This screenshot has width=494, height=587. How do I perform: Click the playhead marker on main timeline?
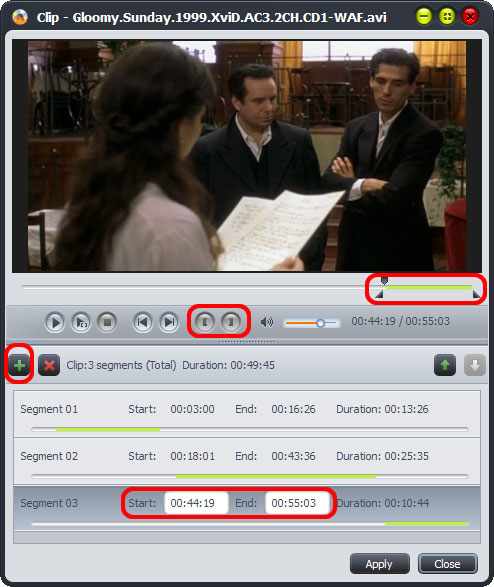click(x=384, y=281)
